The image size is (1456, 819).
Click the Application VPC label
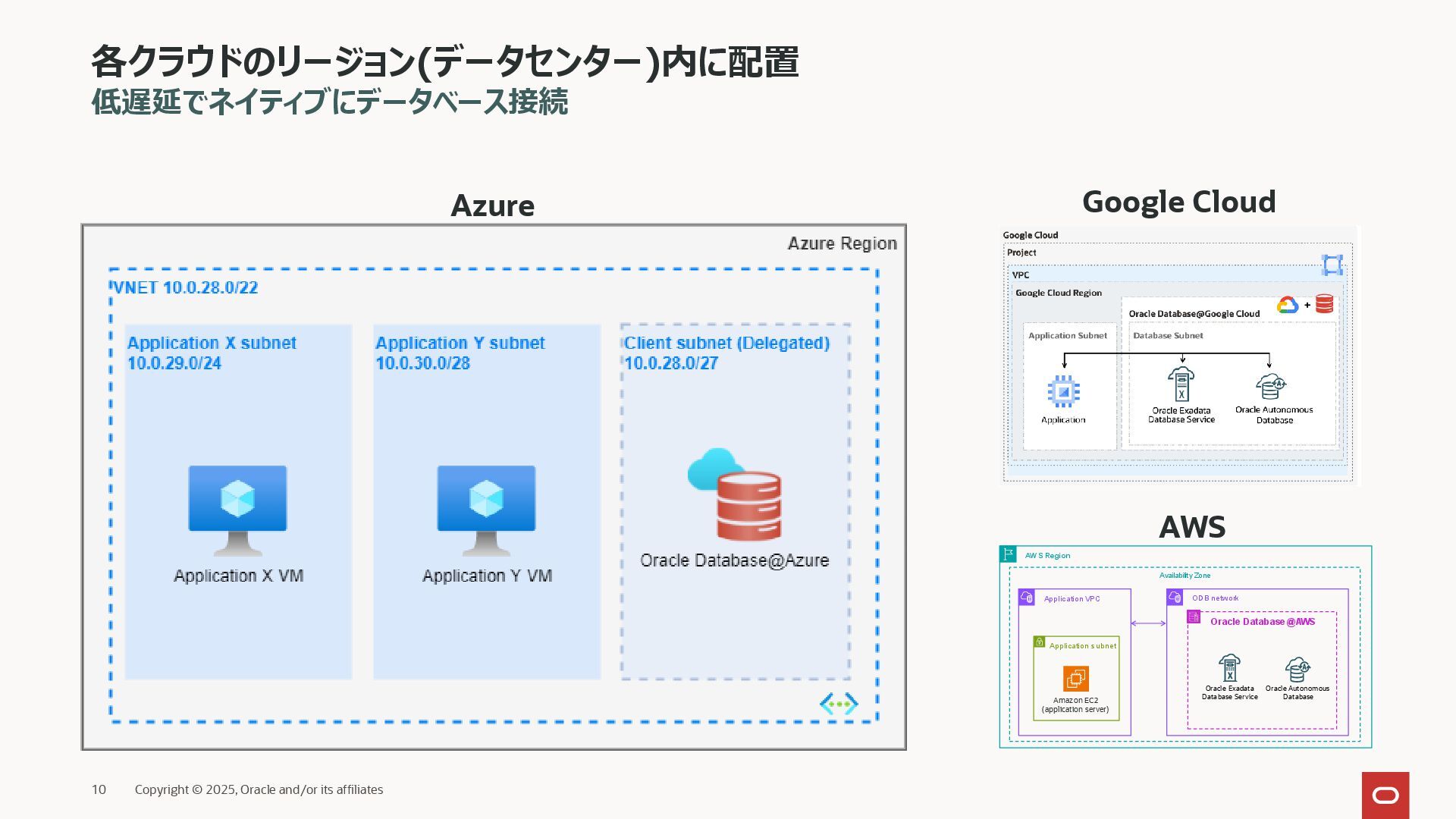tap(1072, 599)
